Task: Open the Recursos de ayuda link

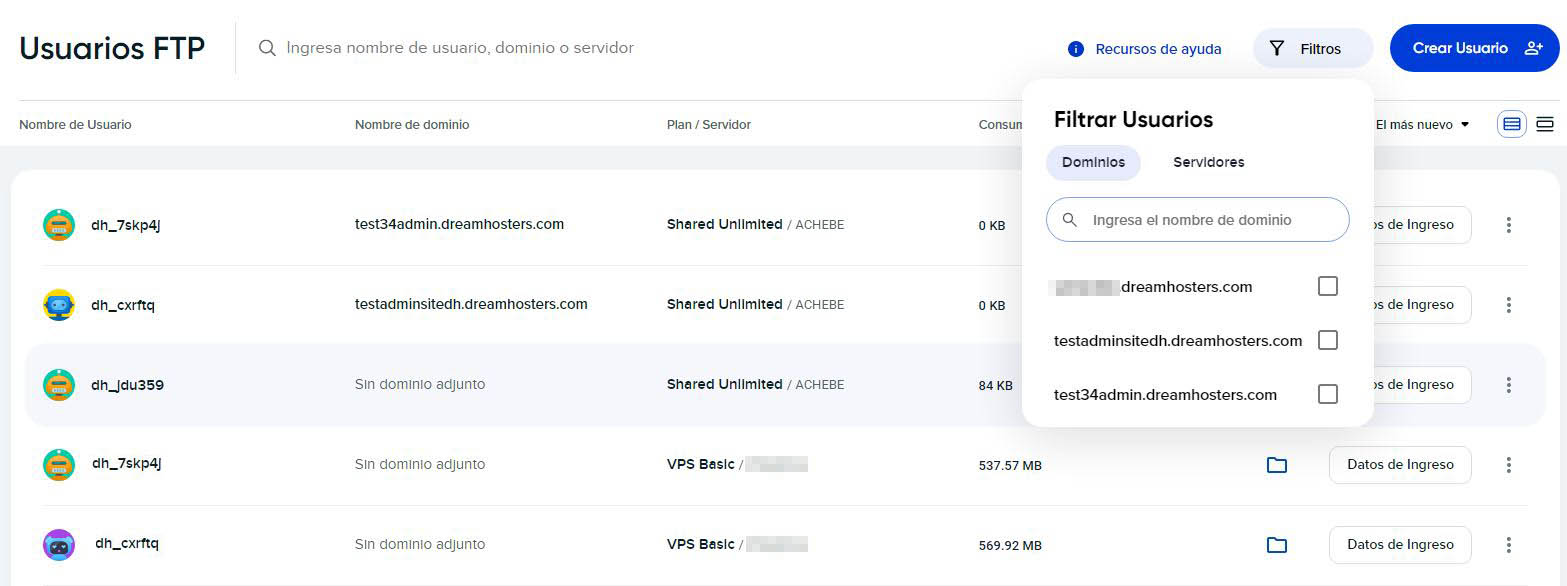Action: pyautogui.click(x=1158, y=49)
